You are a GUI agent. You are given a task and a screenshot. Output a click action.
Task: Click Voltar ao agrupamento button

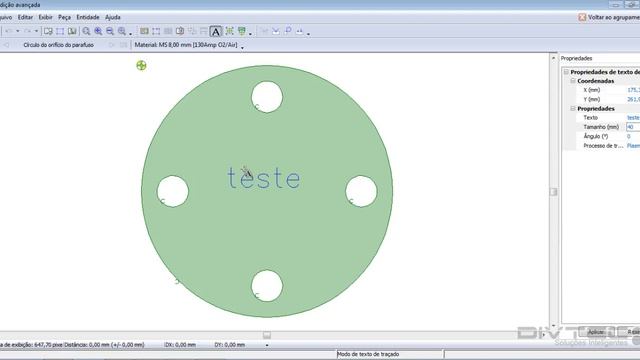tap(609, 17)
